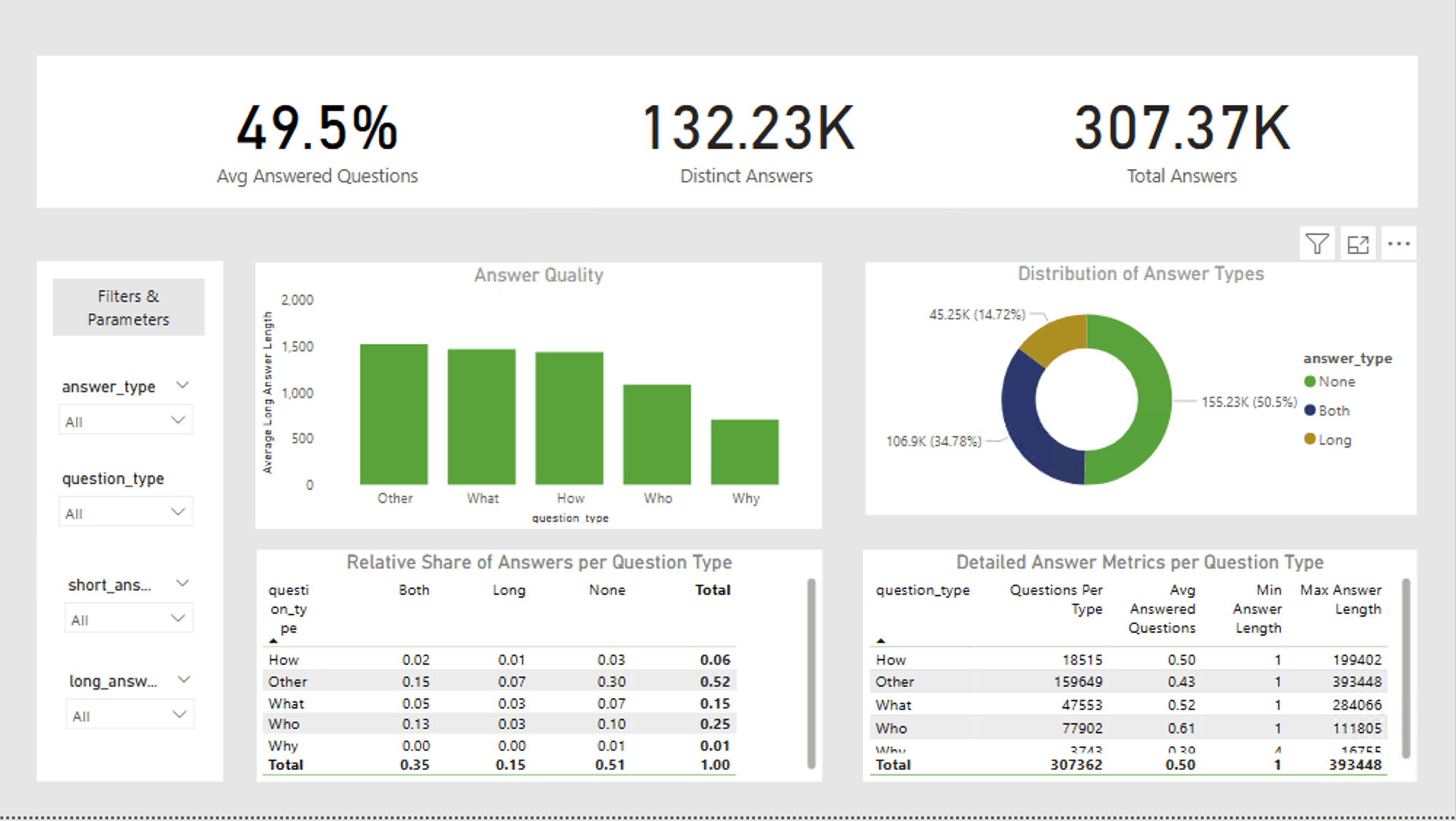Collapse the long_answ slicer header chevron
The width and height of the screenshot is (1456, 821).
coord(184,680)
